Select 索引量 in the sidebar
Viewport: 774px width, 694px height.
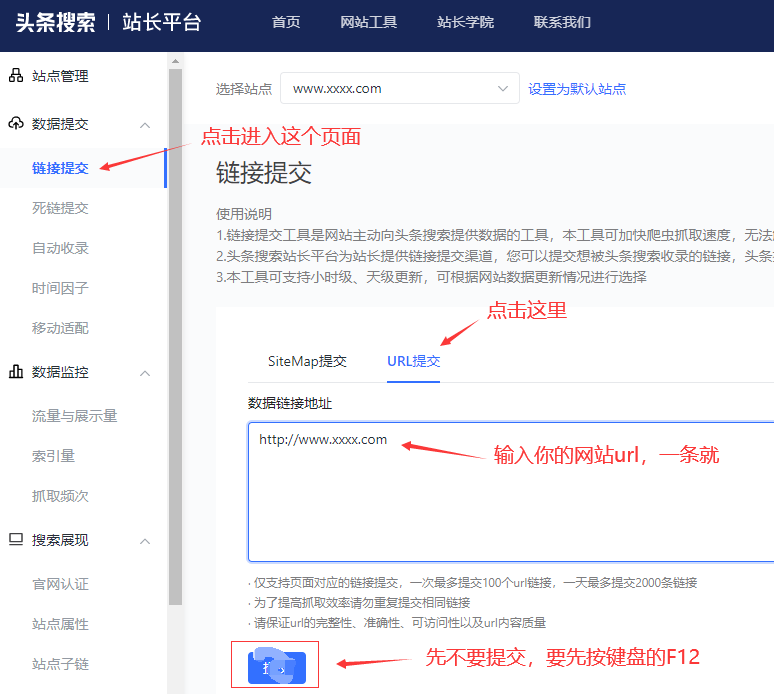(53, 456)
